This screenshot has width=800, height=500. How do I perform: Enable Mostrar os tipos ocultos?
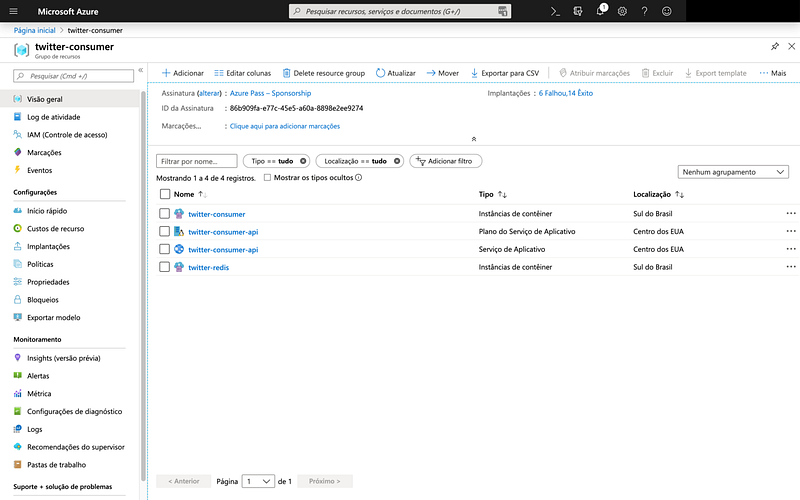tap(267, 178)
